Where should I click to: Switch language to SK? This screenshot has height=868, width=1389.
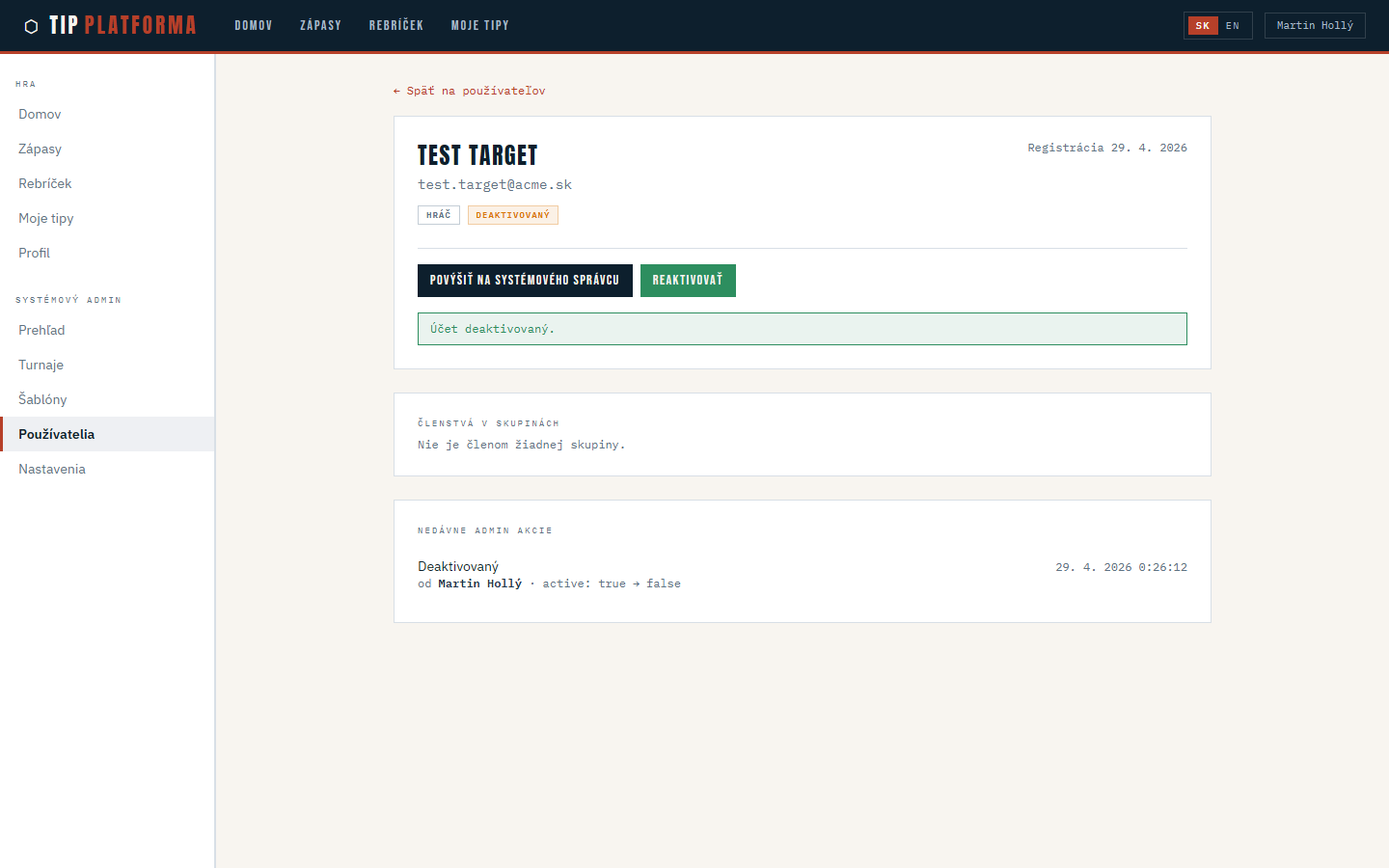(1202, 26)
